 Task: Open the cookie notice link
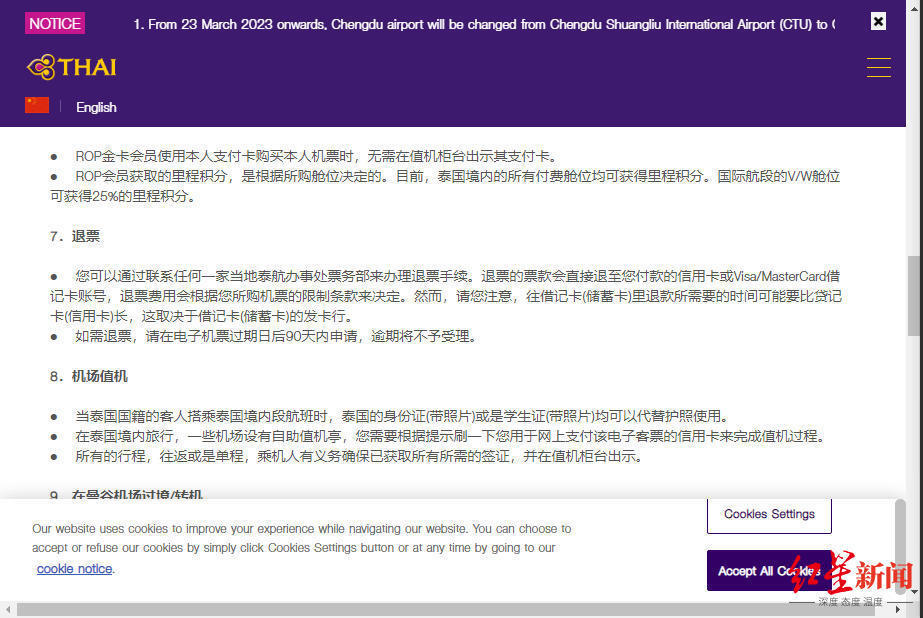[74, 569]
